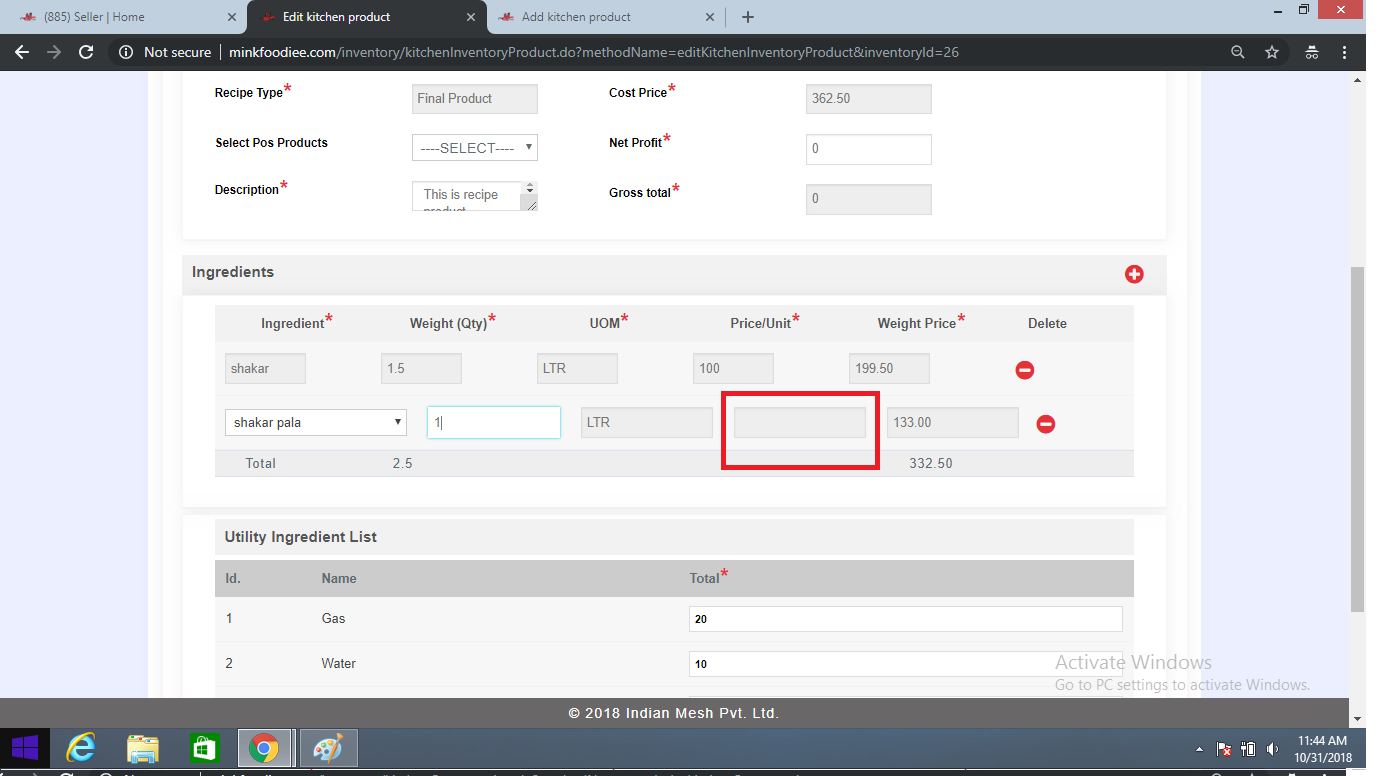Click the shakar ingredient name field
Viewport: 1392px width, 776px height.
tap(265, 368)
